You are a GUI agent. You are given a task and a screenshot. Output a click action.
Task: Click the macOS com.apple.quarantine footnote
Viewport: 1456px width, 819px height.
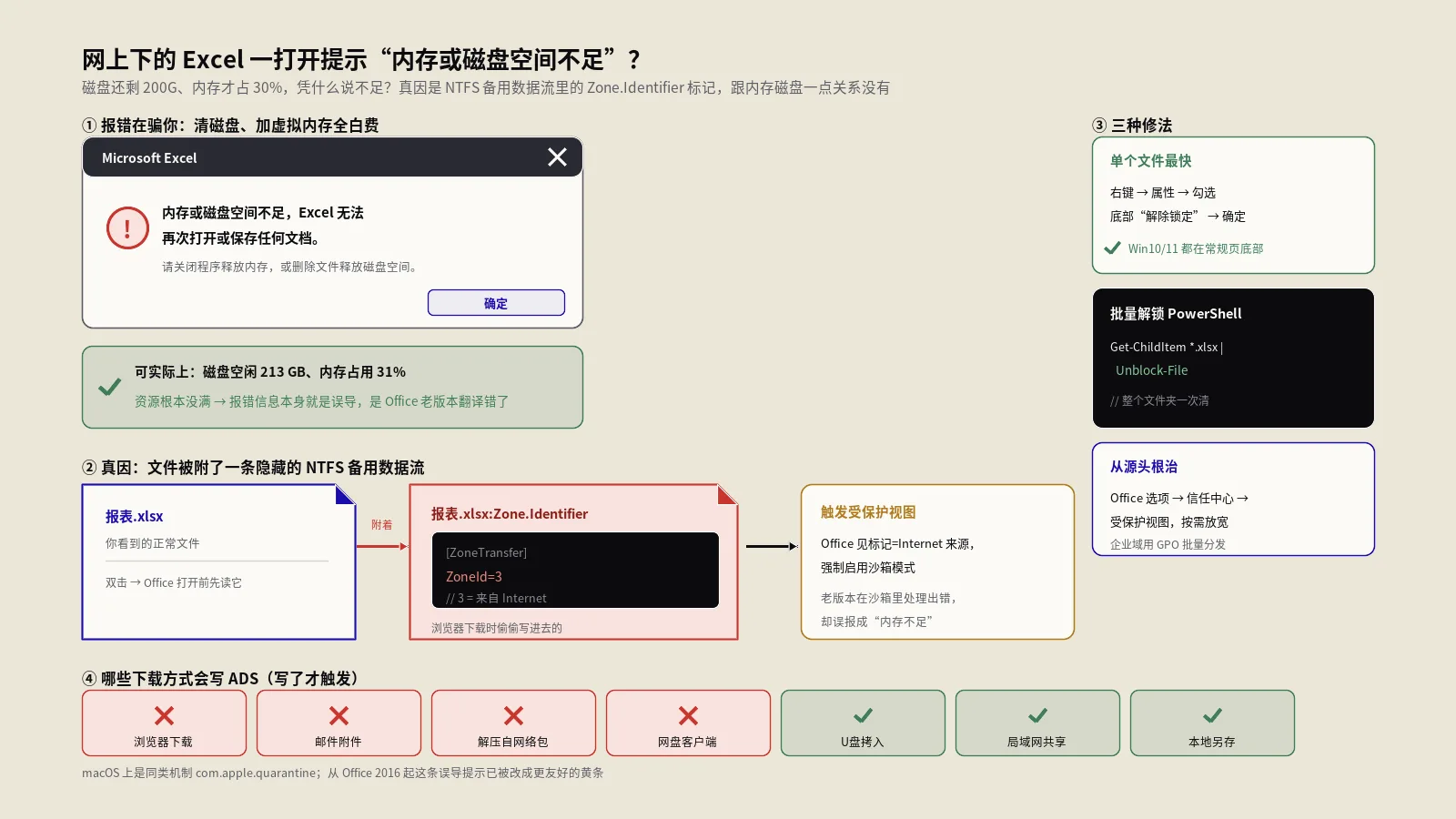(343, 773)
